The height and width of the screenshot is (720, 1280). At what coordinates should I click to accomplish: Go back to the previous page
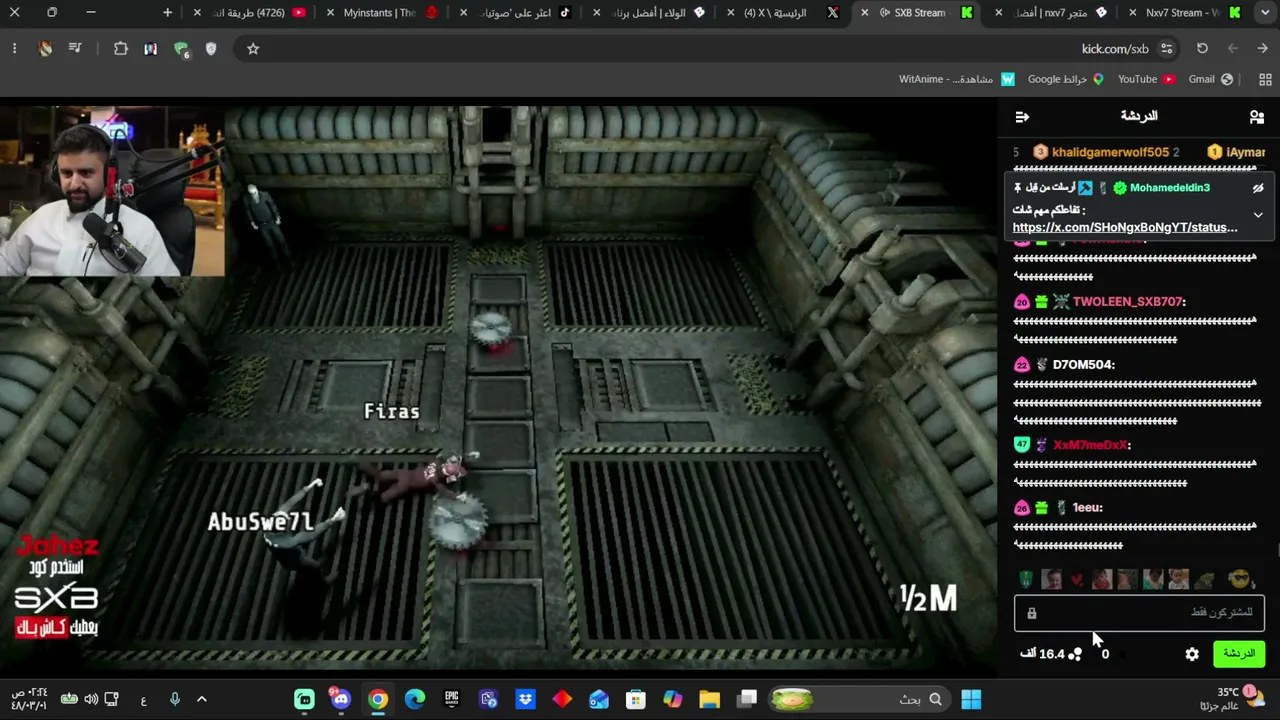[1262, 49]
